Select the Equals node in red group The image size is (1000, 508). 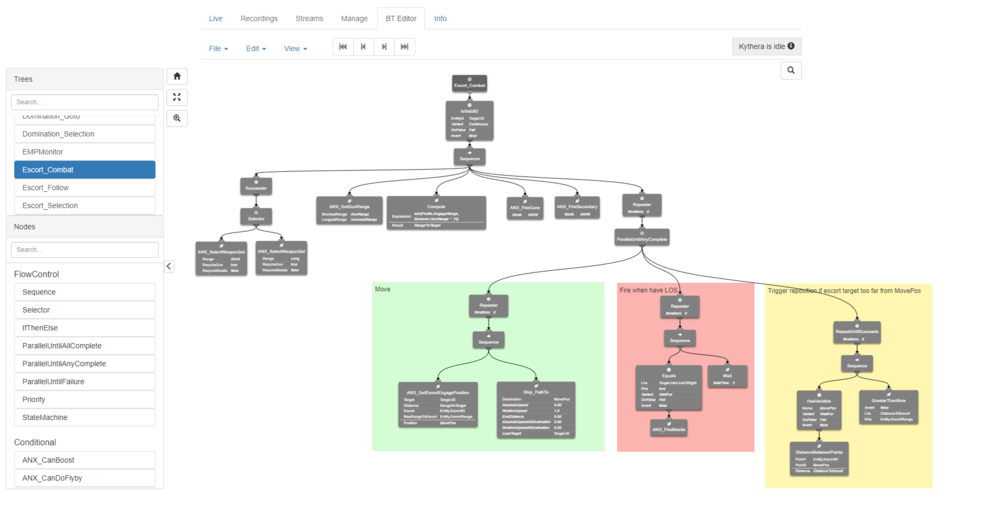(669, 388)
